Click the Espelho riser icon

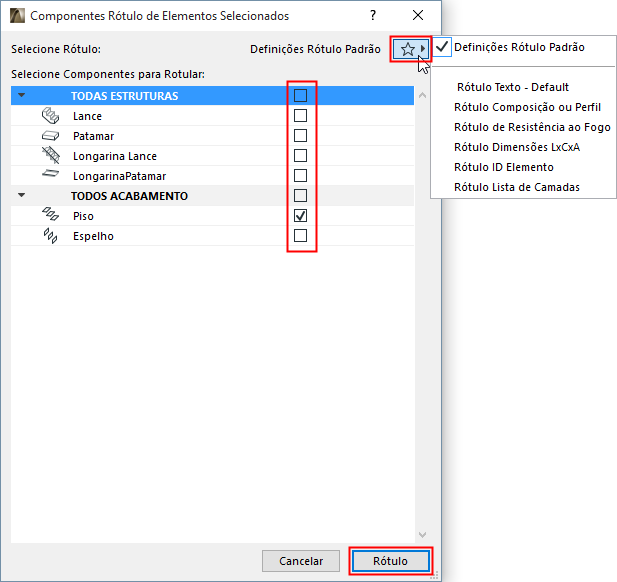point(50,235)
